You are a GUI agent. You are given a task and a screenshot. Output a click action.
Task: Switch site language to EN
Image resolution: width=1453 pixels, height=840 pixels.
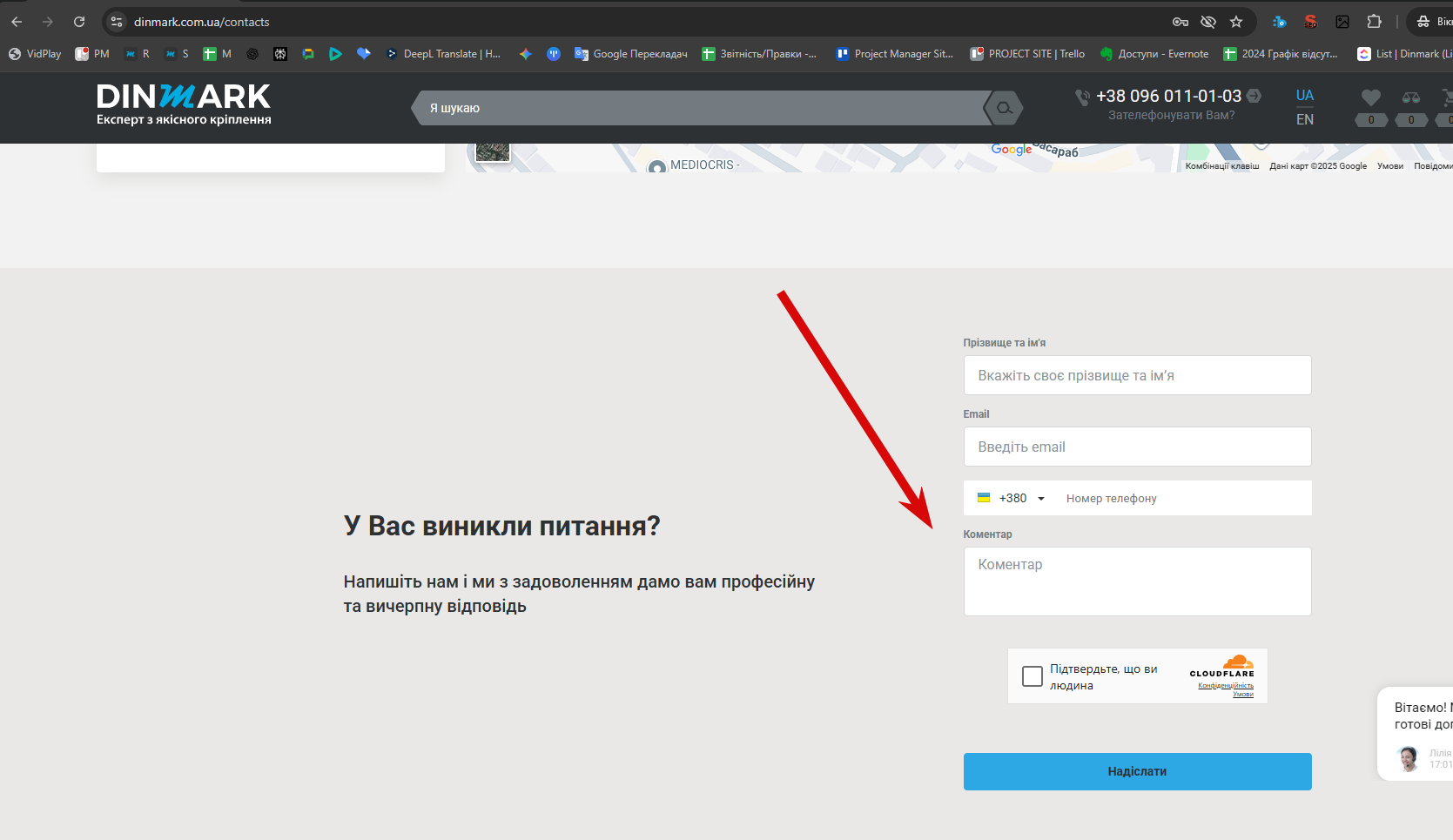[x=1304, y=119]
